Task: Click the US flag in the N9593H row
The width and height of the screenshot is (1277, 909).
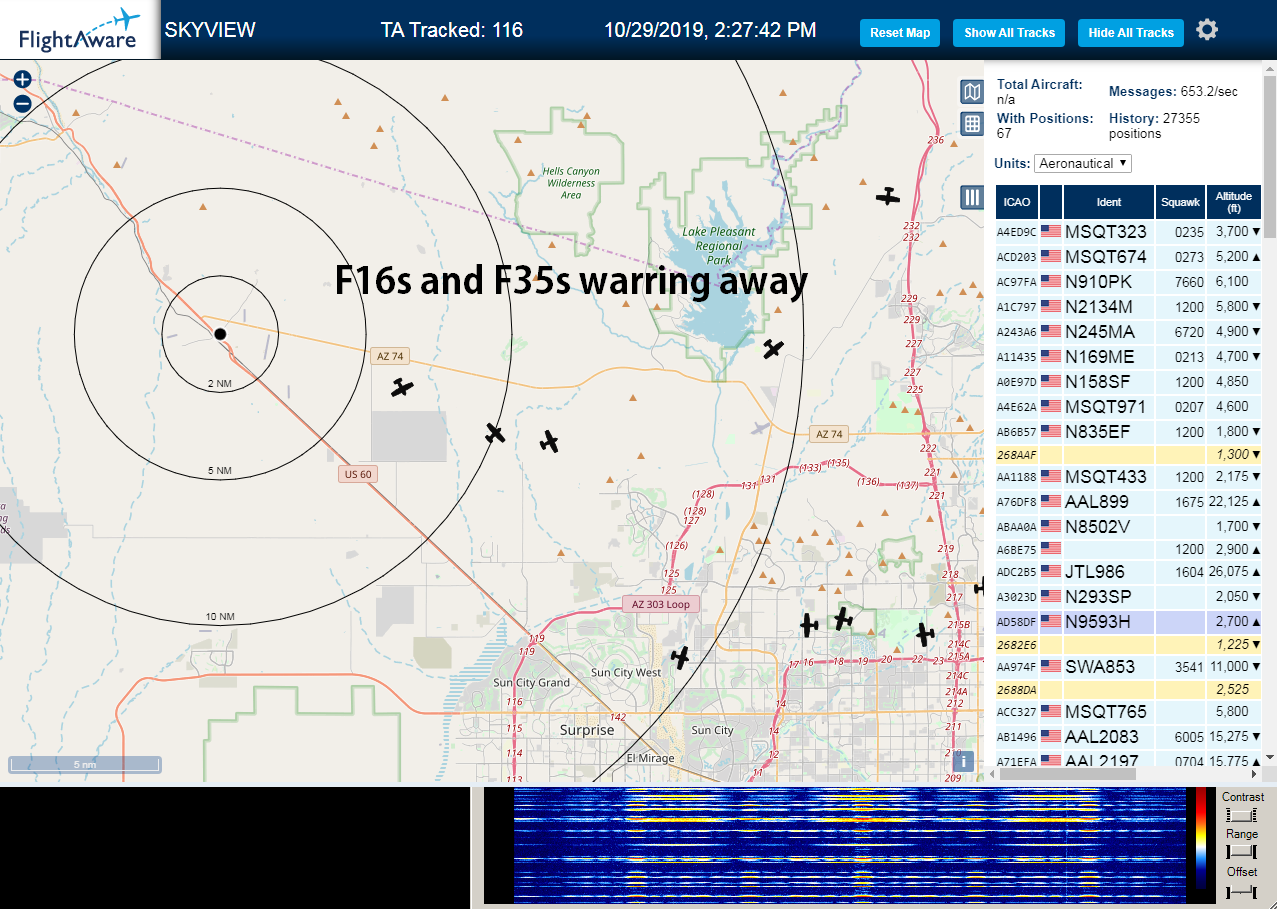Action: point(1051,621)
